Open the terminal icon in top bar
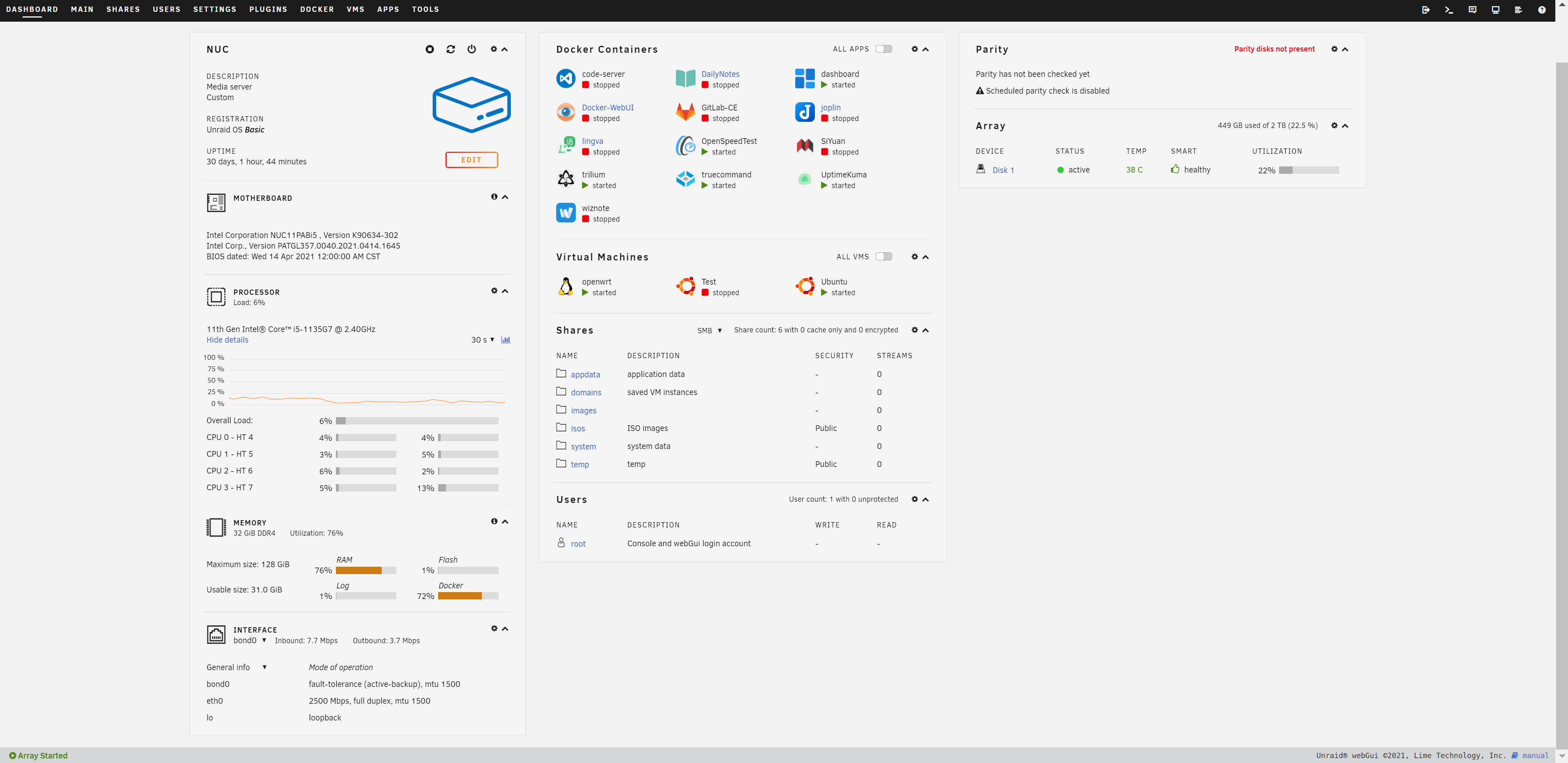The image size is (1568, 763). point(1449,10)
